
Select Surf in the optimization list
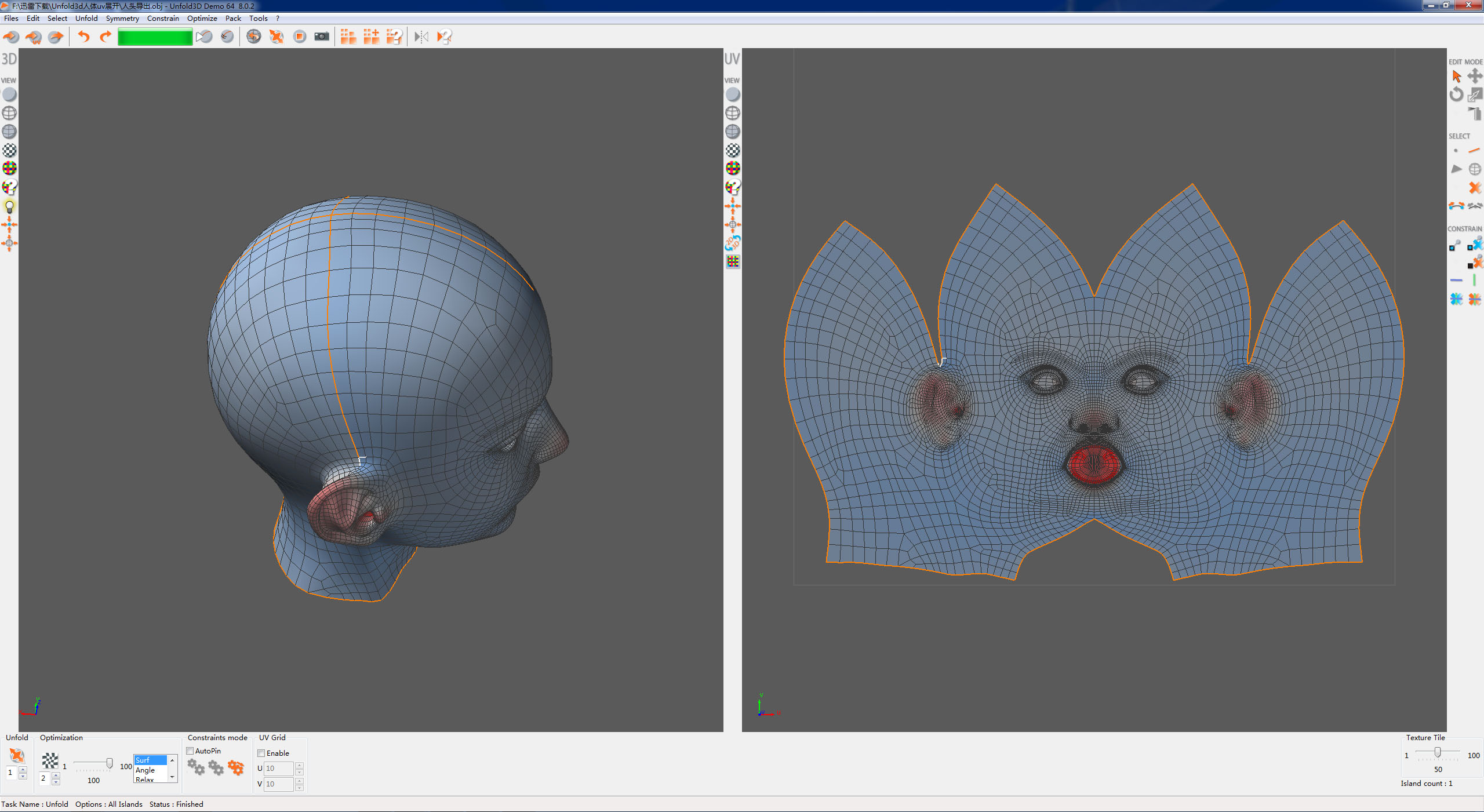tap(150, 760)
